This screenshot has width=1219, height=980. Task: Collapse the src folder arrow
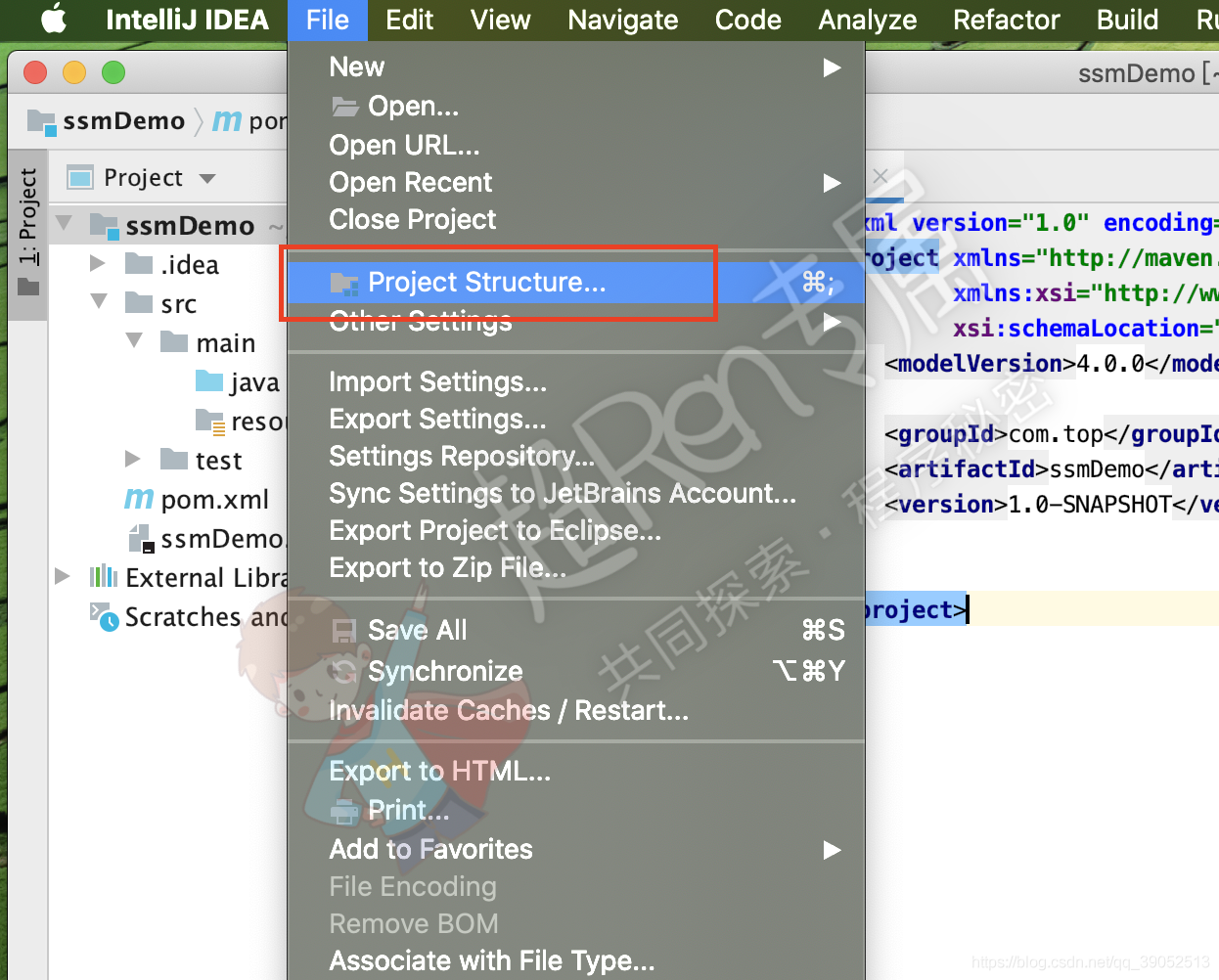coord(99,302)
